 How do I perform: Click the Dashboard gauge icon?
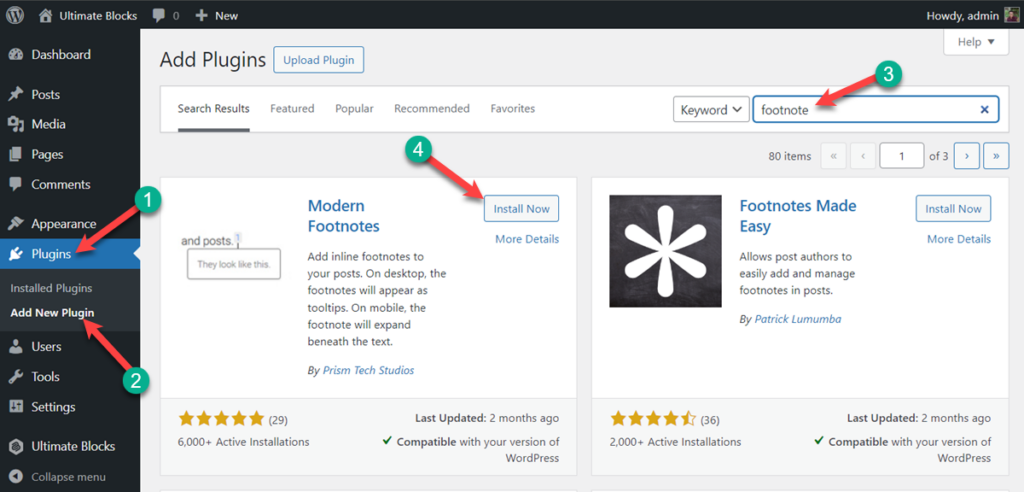pyautogui.click(x=16, y=55)
